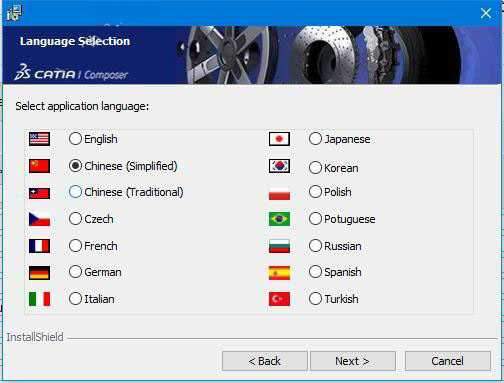504x383 pixels.
Task: Cancel the installation
Action: click(x=448, y=361)
